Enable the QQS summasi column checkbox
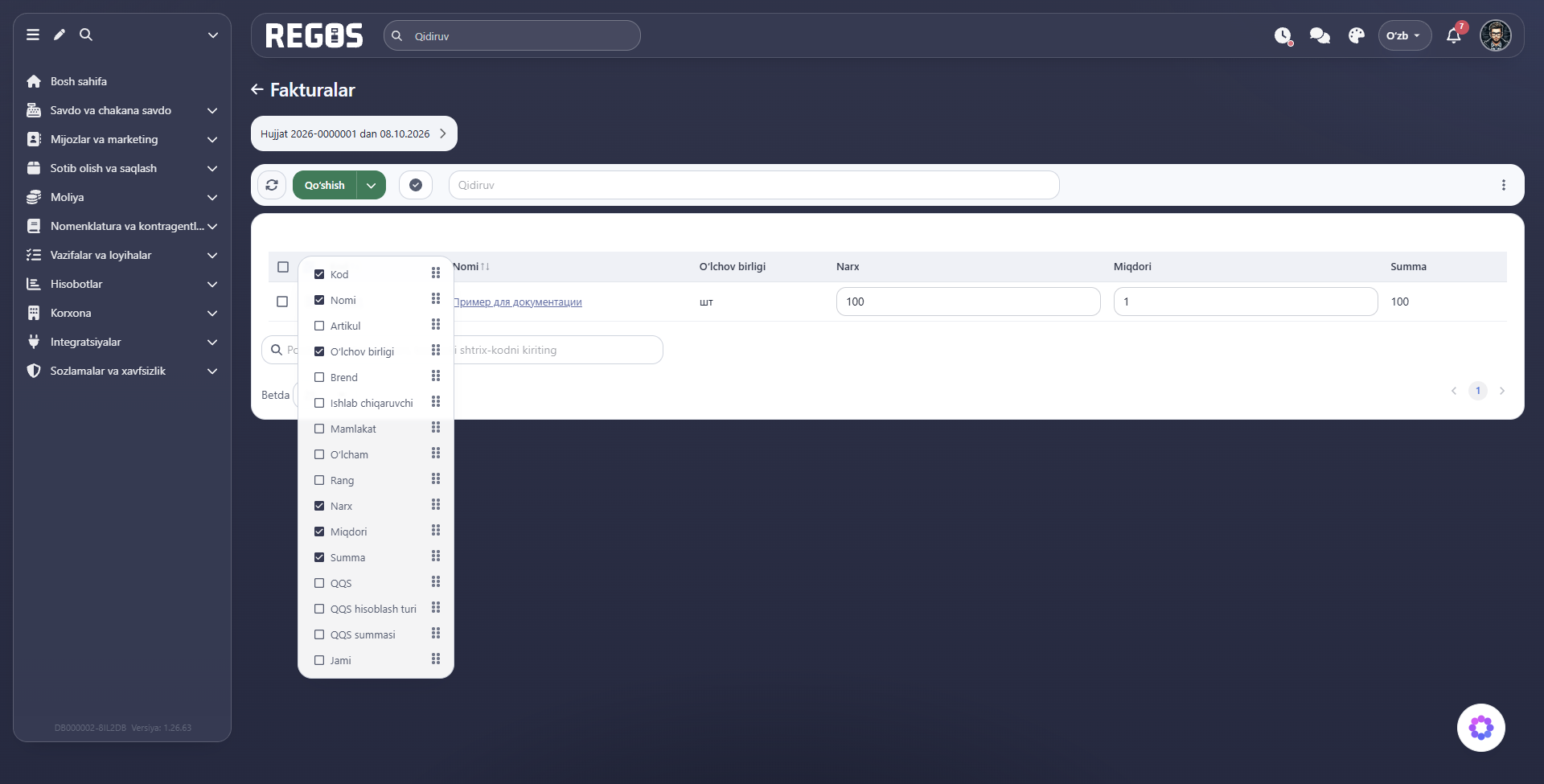Viewport: 1544px width, 784px height. 319,634
